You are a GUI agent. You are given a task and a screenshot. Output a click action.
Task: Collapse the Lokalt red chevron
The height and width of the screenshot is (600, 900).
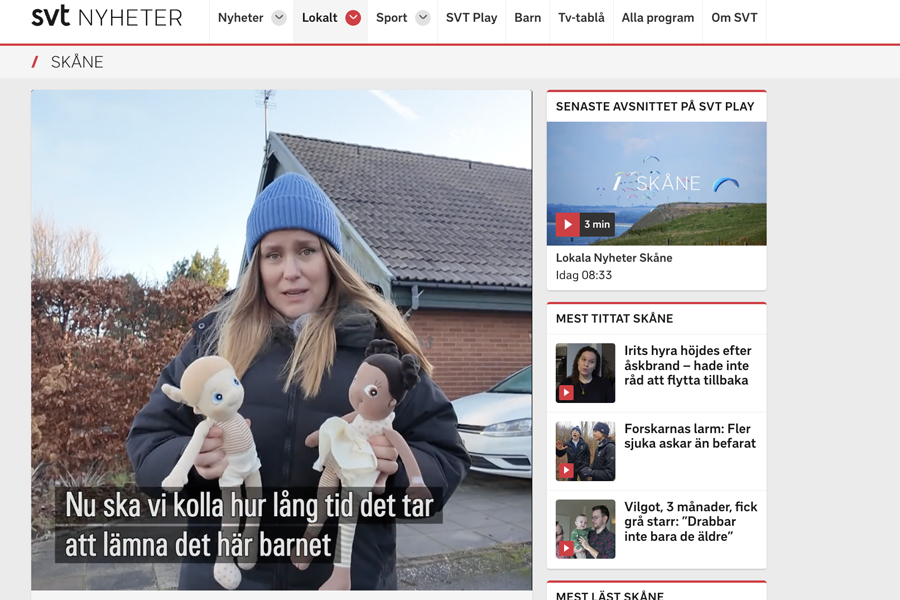point(353,18)
